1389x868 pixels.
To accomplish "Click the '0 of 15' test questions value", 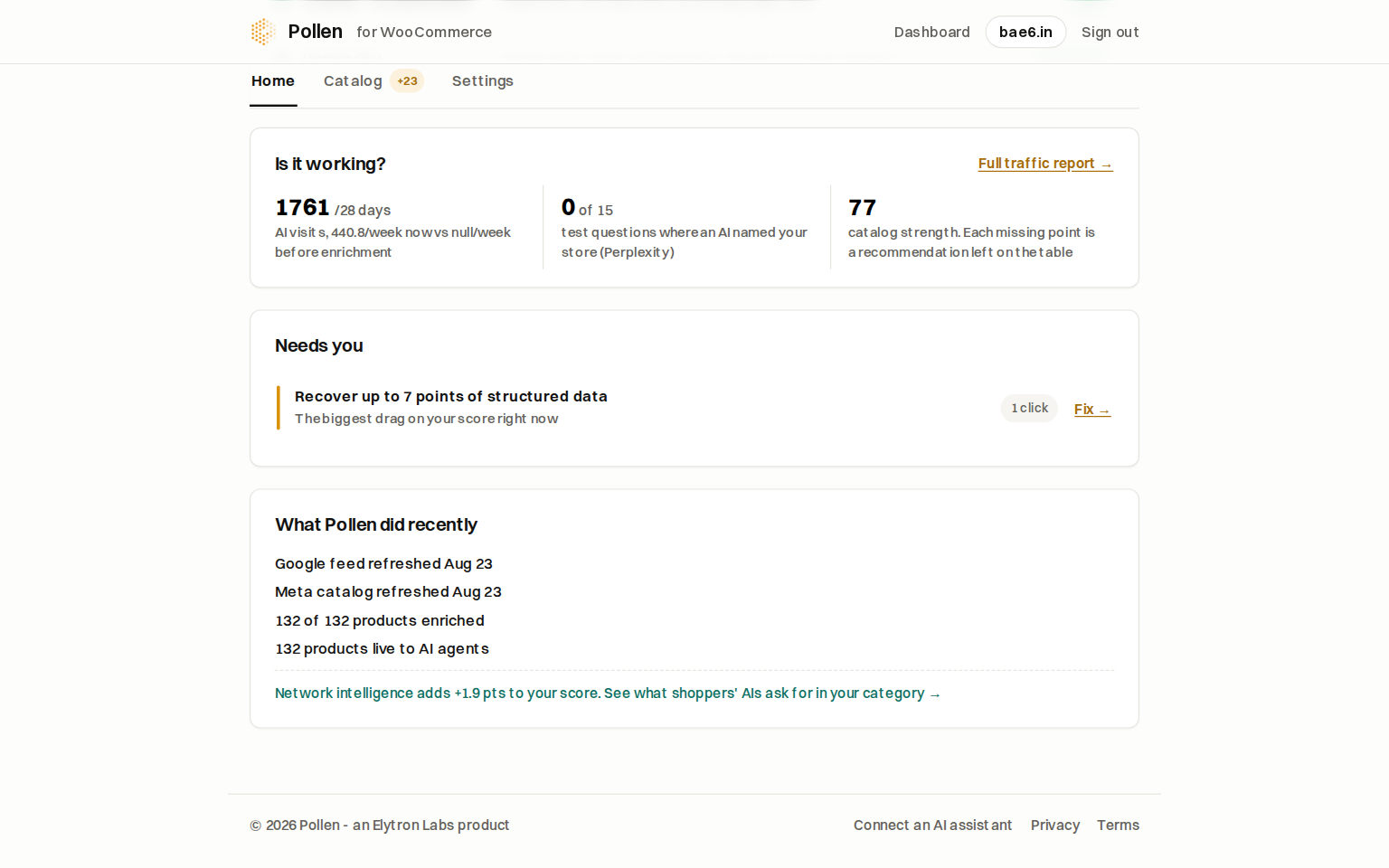I will 587,208.
